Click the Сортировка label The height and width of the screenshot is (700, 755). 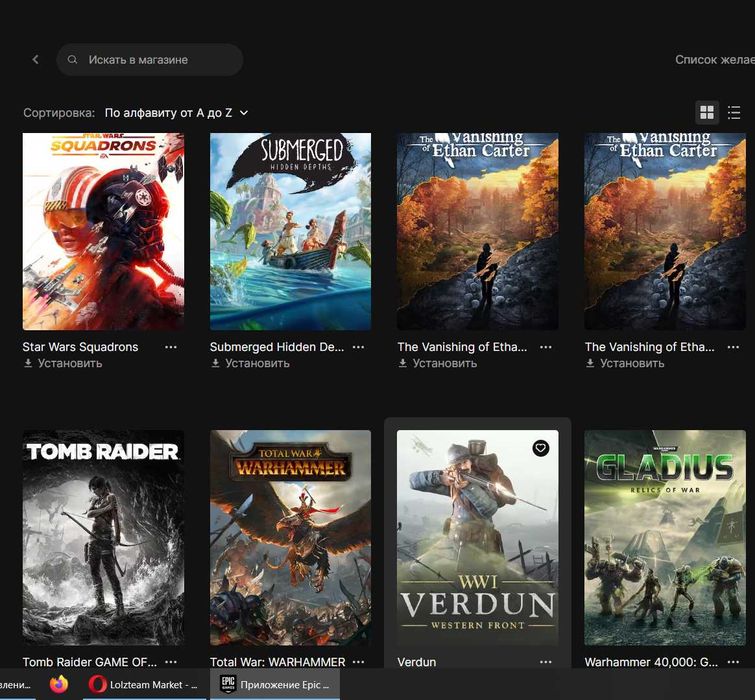59,113
